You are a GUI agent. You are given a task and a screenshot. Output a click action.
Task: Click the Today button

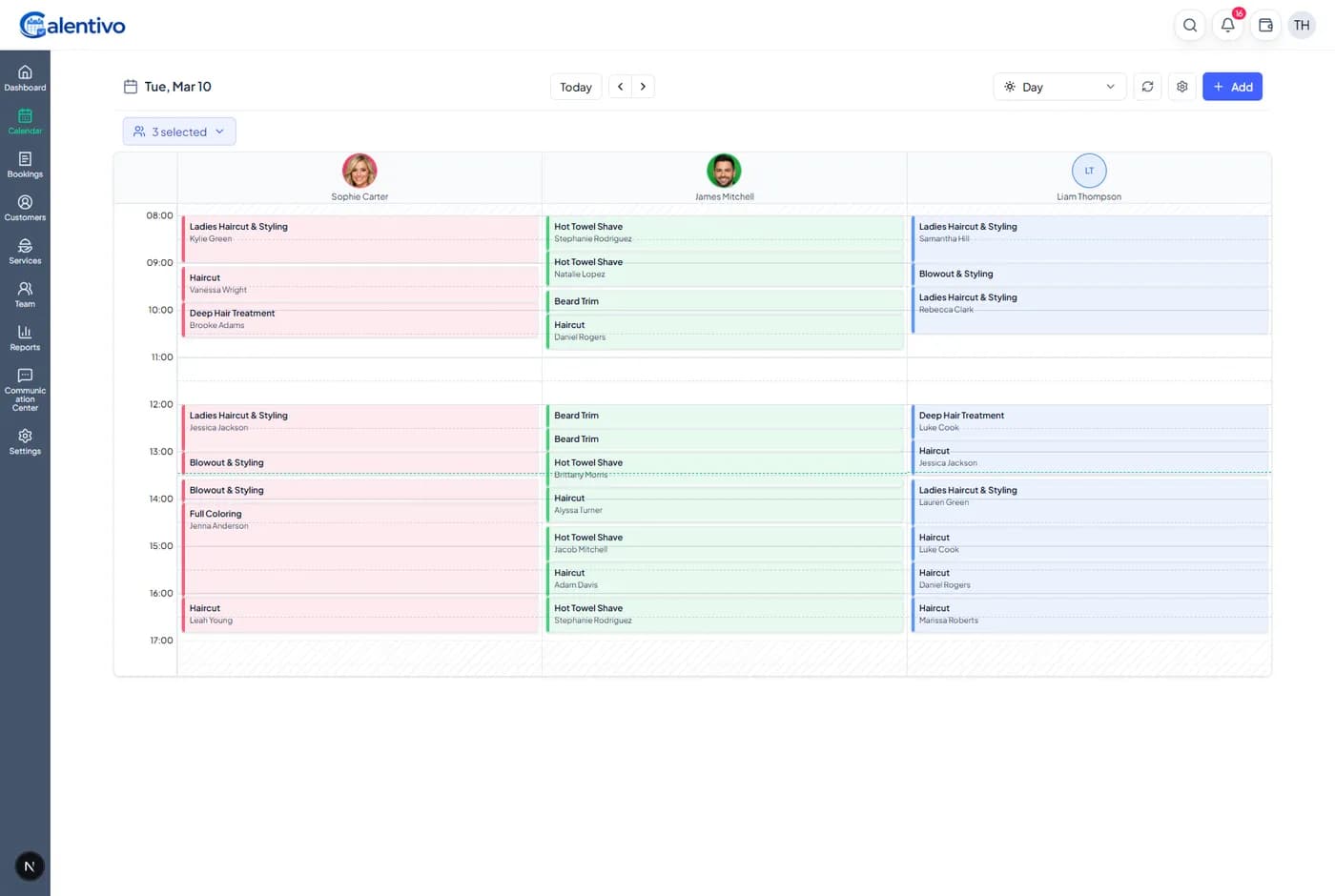pos(575,87)
